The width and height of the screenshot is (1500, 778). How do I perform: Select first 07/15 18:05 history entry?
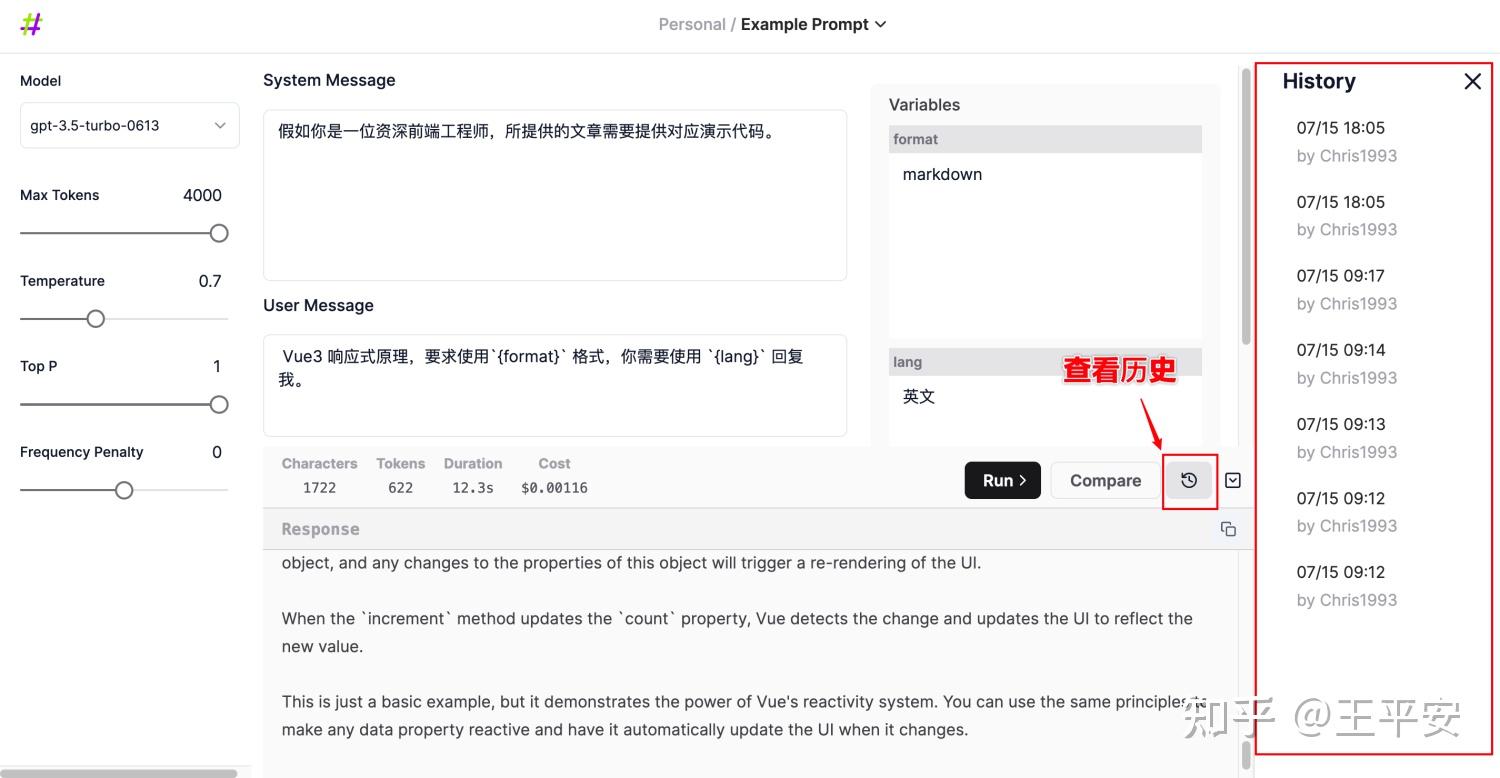[1347, 141]
